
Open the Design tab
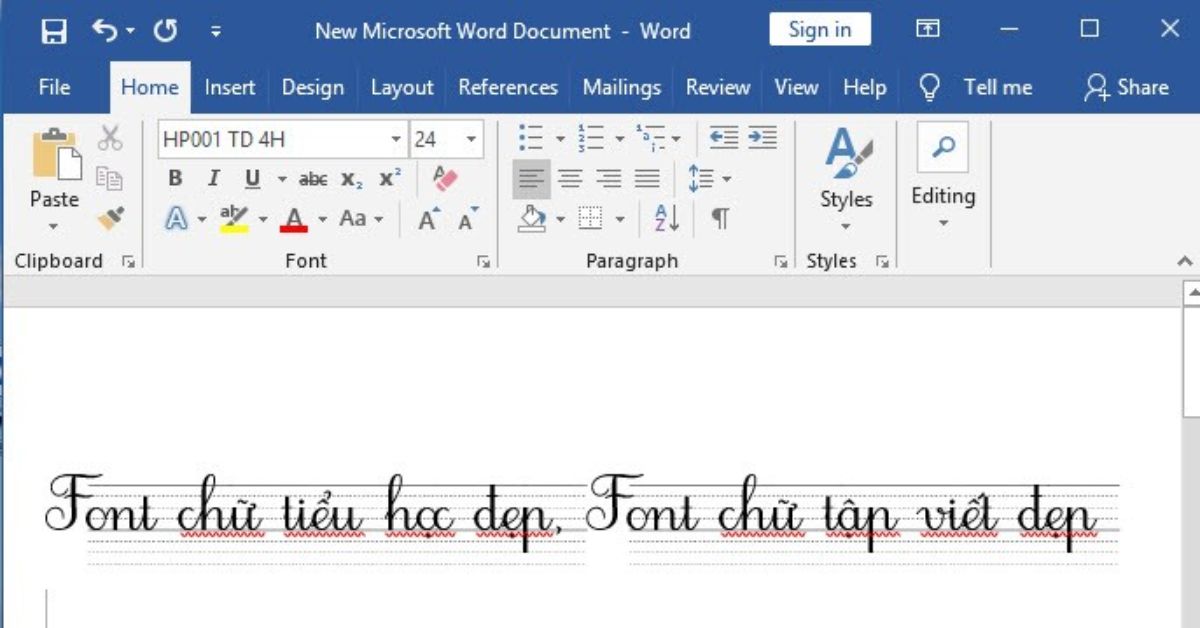pos(313,87)
